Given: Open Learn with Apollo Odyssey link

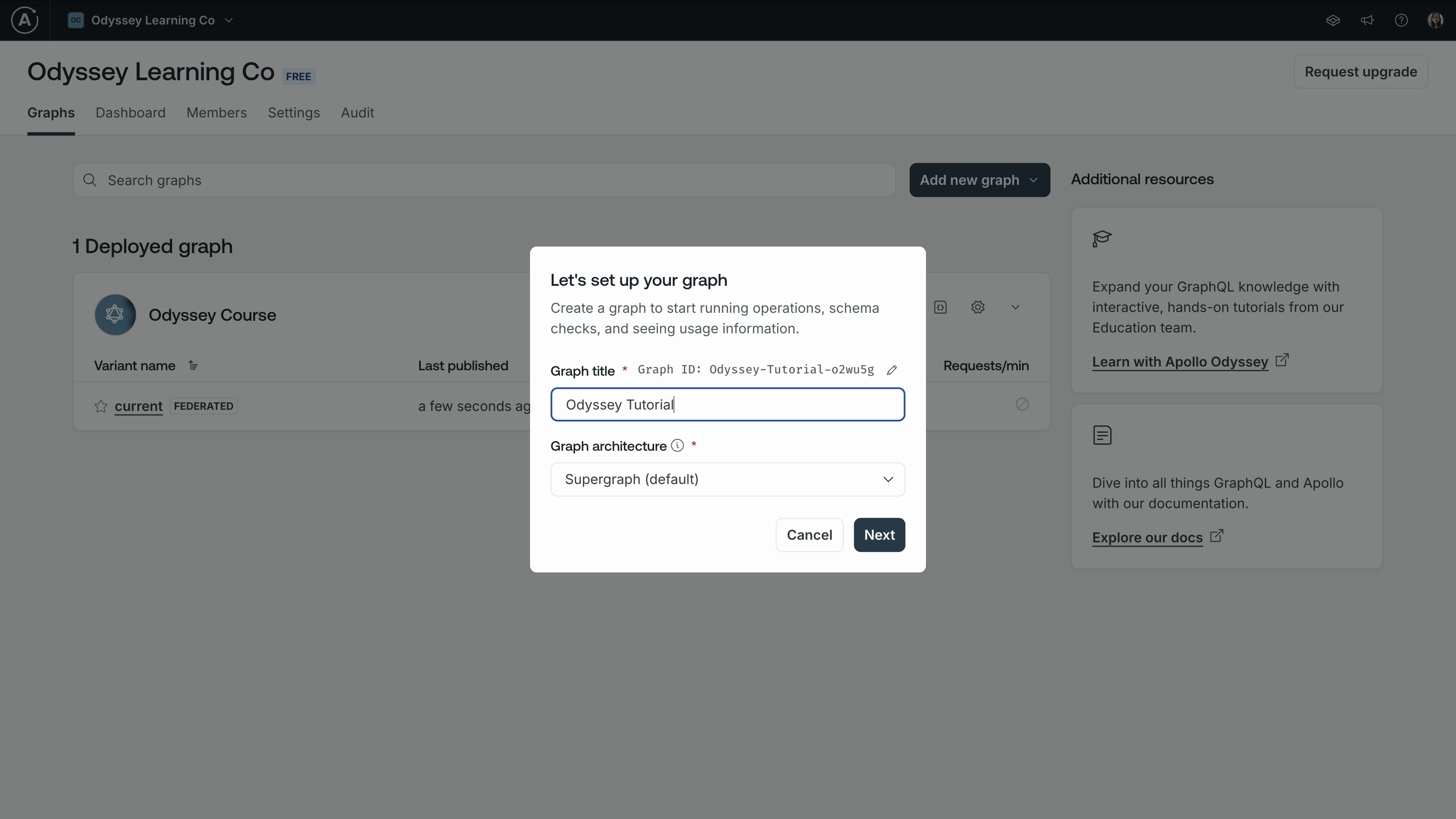Looking at the screenshot, I should click(1179, 362).
